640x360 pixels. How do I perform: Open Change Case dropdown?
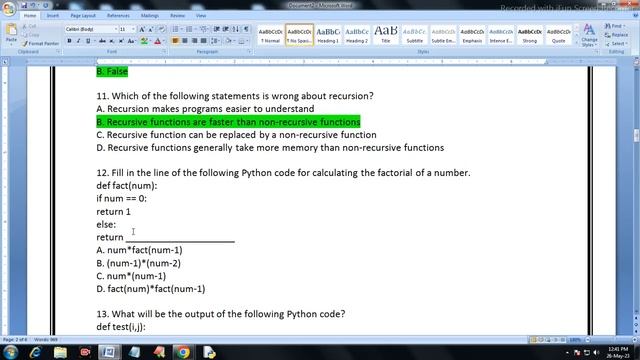pyautogui.click(x=131, y=41)
